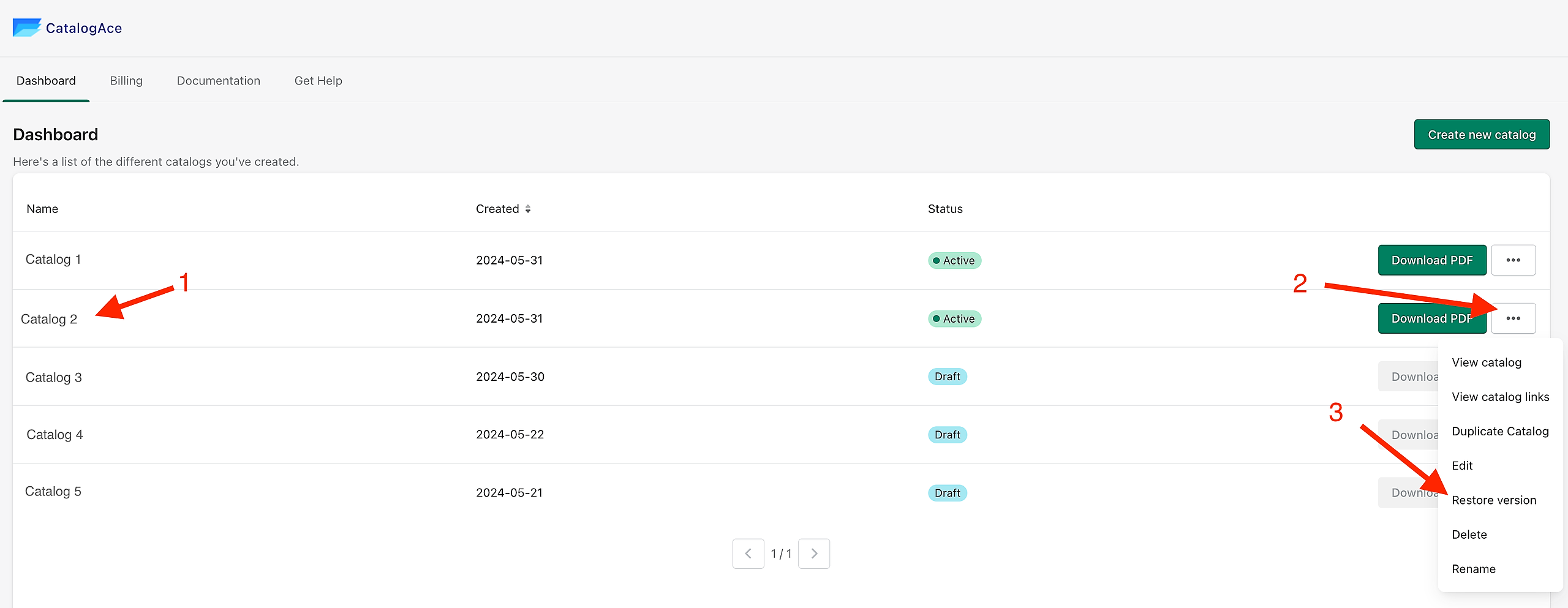
Task: Open more options for Catalog 1
Action: coord(1513,260)
